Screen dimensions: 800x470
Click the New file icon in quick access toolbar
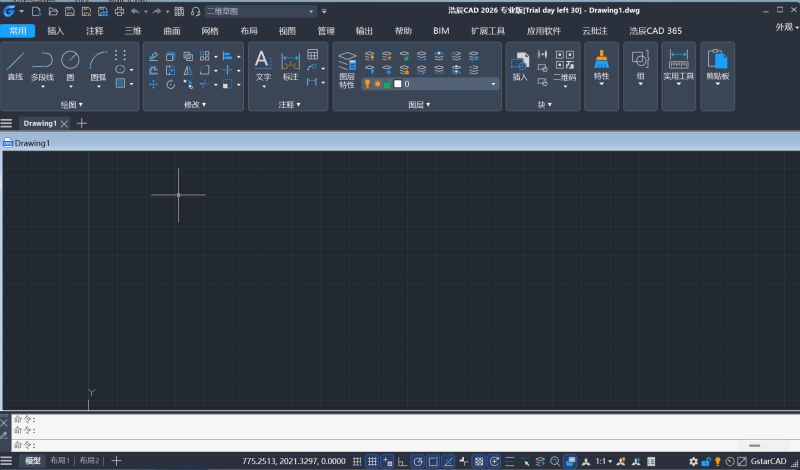[x=36, y=11]
